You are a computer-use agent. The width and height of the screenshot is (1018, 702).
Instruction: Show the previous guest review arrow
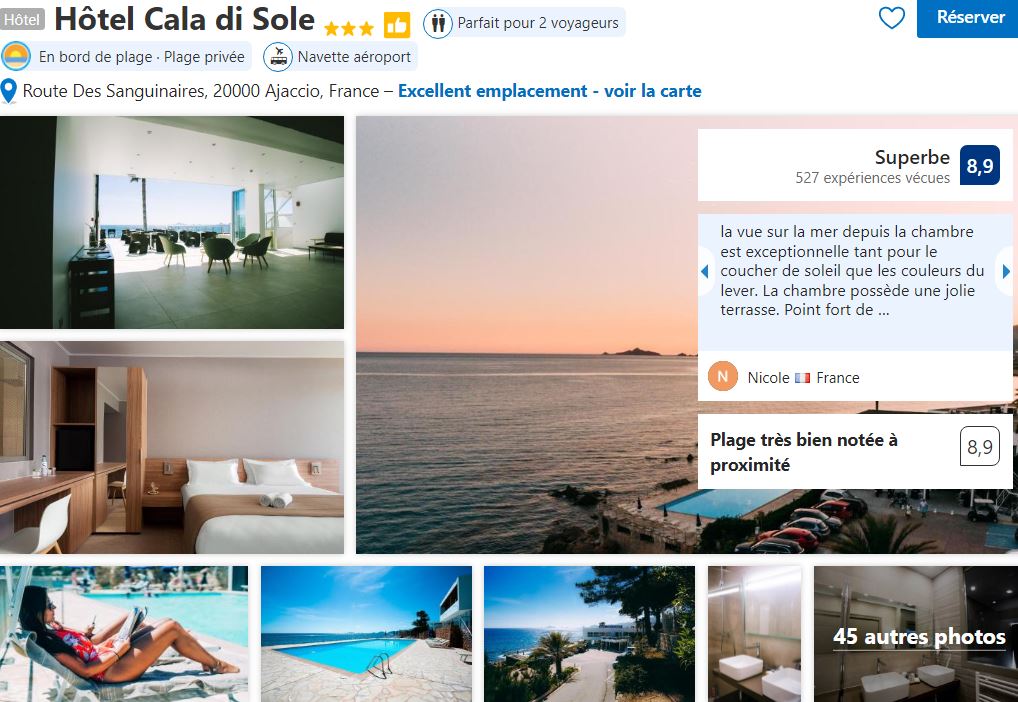pyautogui.click(x=705, y=271)
